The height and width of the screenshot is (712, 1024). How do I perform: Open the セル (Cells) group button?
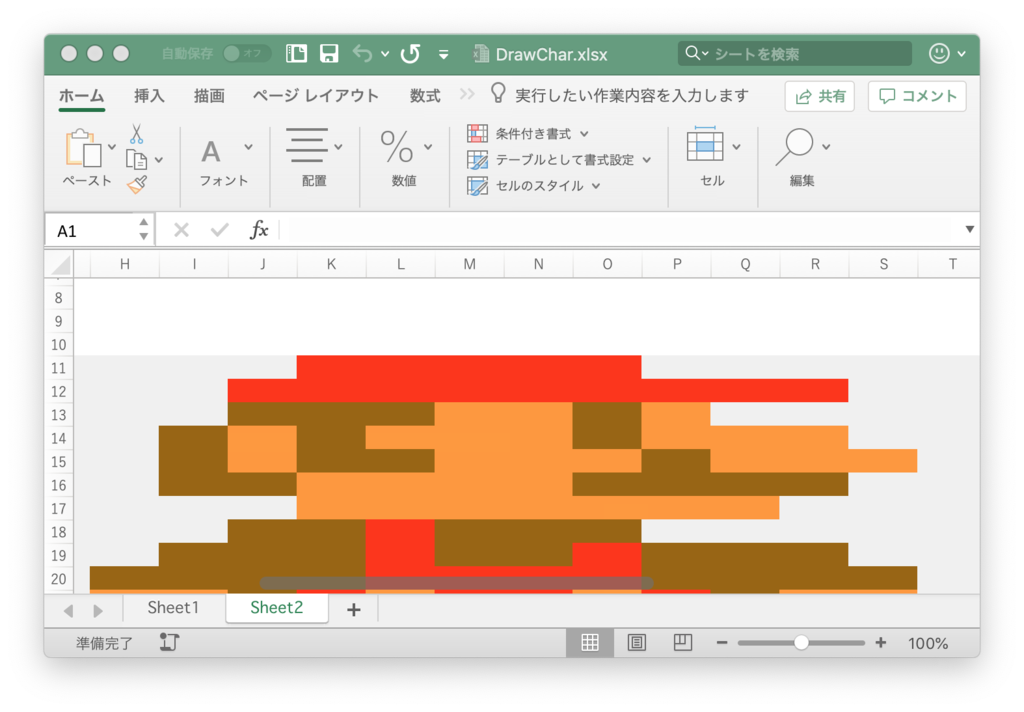pos(712,157)
